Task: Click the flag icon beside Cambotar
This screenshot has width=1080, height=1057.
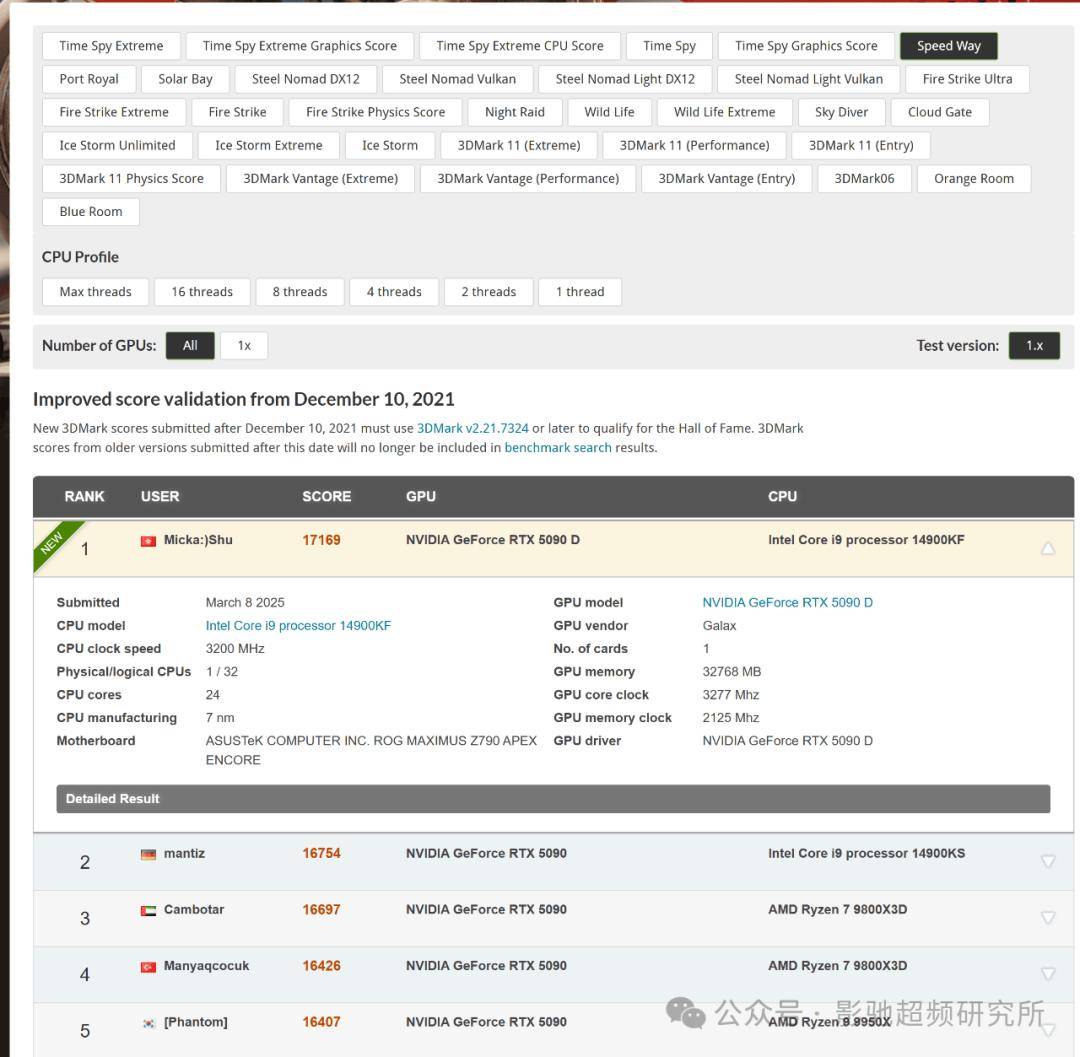Action: pos(148,911)
